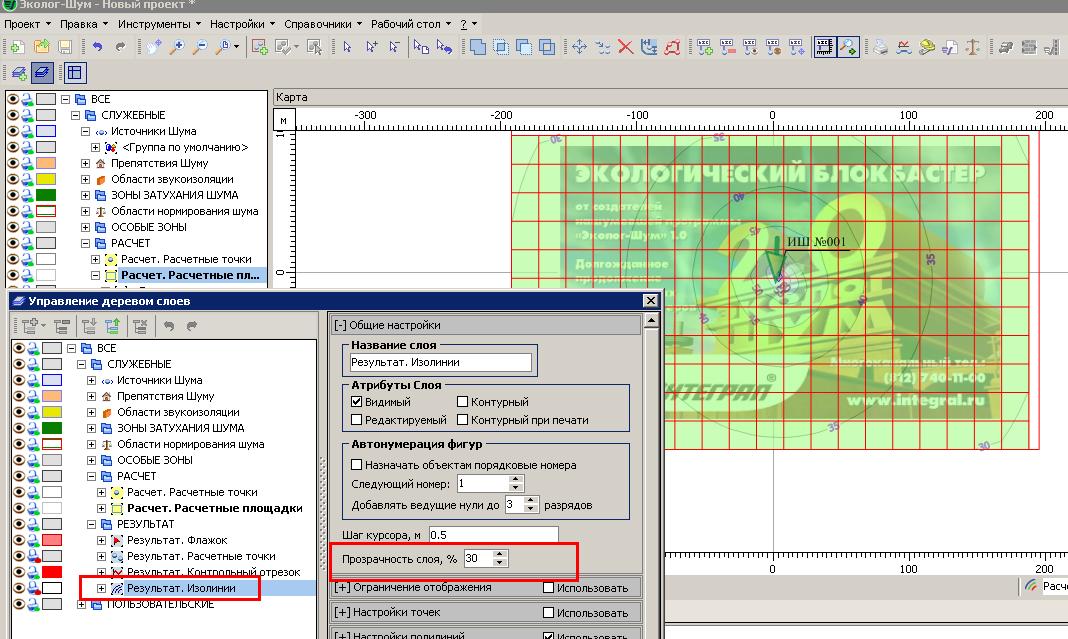Click the Название слоя text field
Image resolution: width=1068 pixels, height=639 pixels.
(440, 363)
